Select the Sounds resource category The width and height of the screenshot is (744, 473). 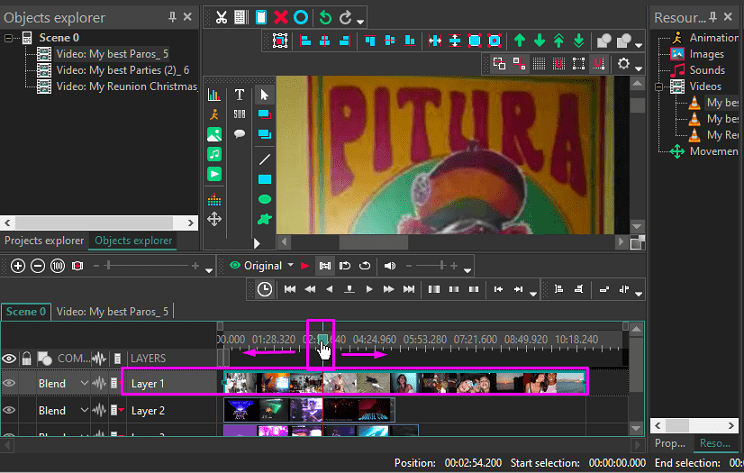pos(707,70)
